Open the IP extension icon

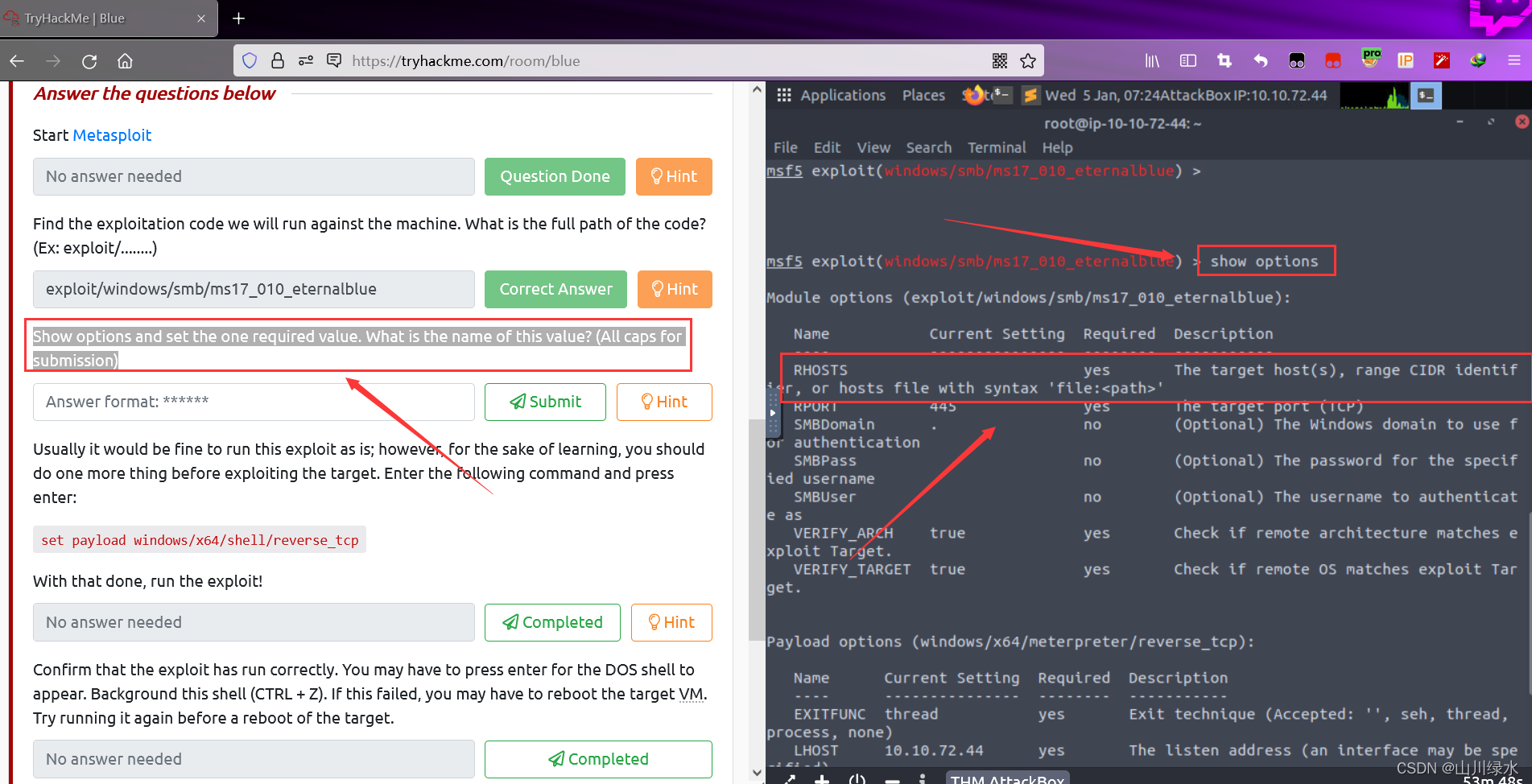[1406, 60]
